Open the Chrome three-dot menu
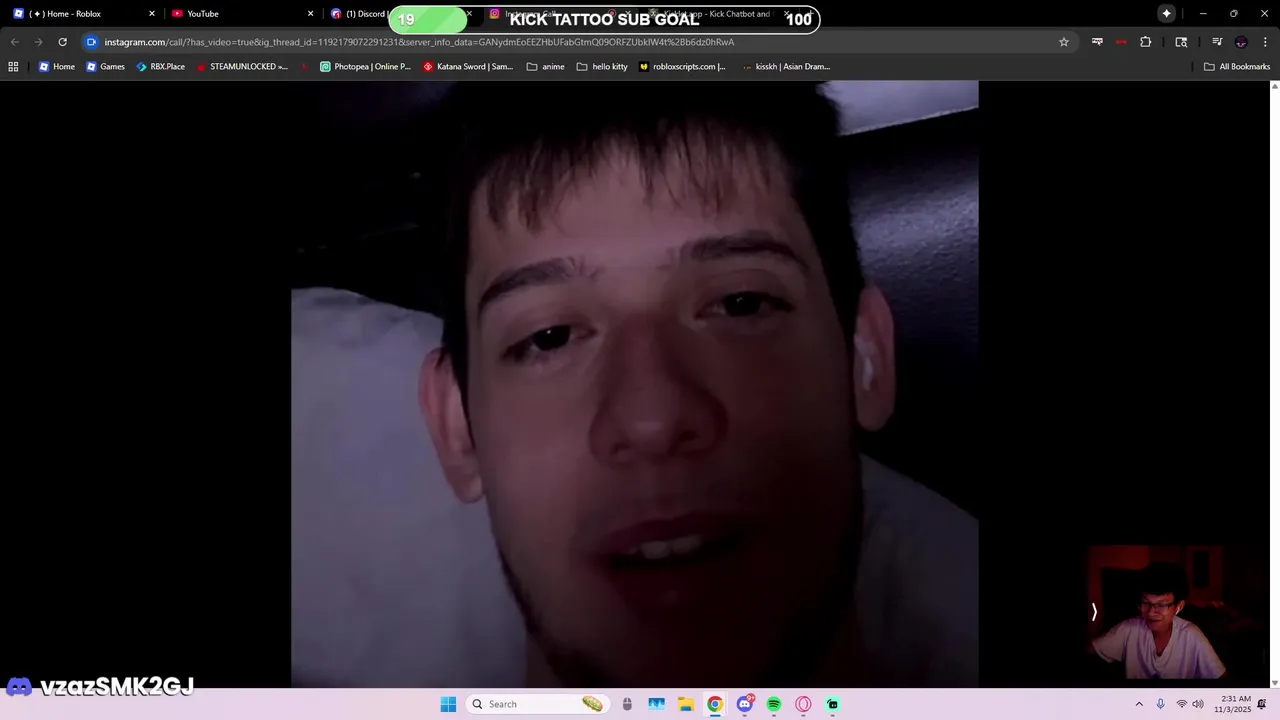The width and height of the screenshot is (1280, 720). [x=1265, y=42]
